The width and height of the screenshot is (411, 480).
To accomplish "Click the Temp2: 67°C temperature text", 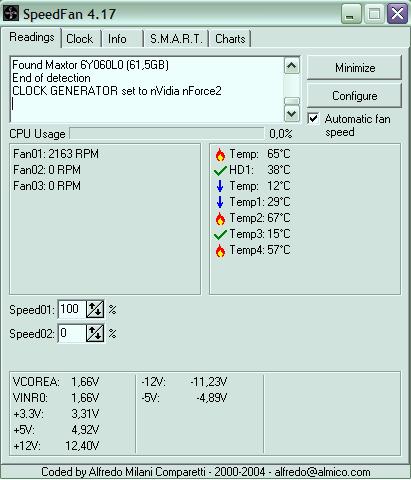I will [x=260, y=218].
